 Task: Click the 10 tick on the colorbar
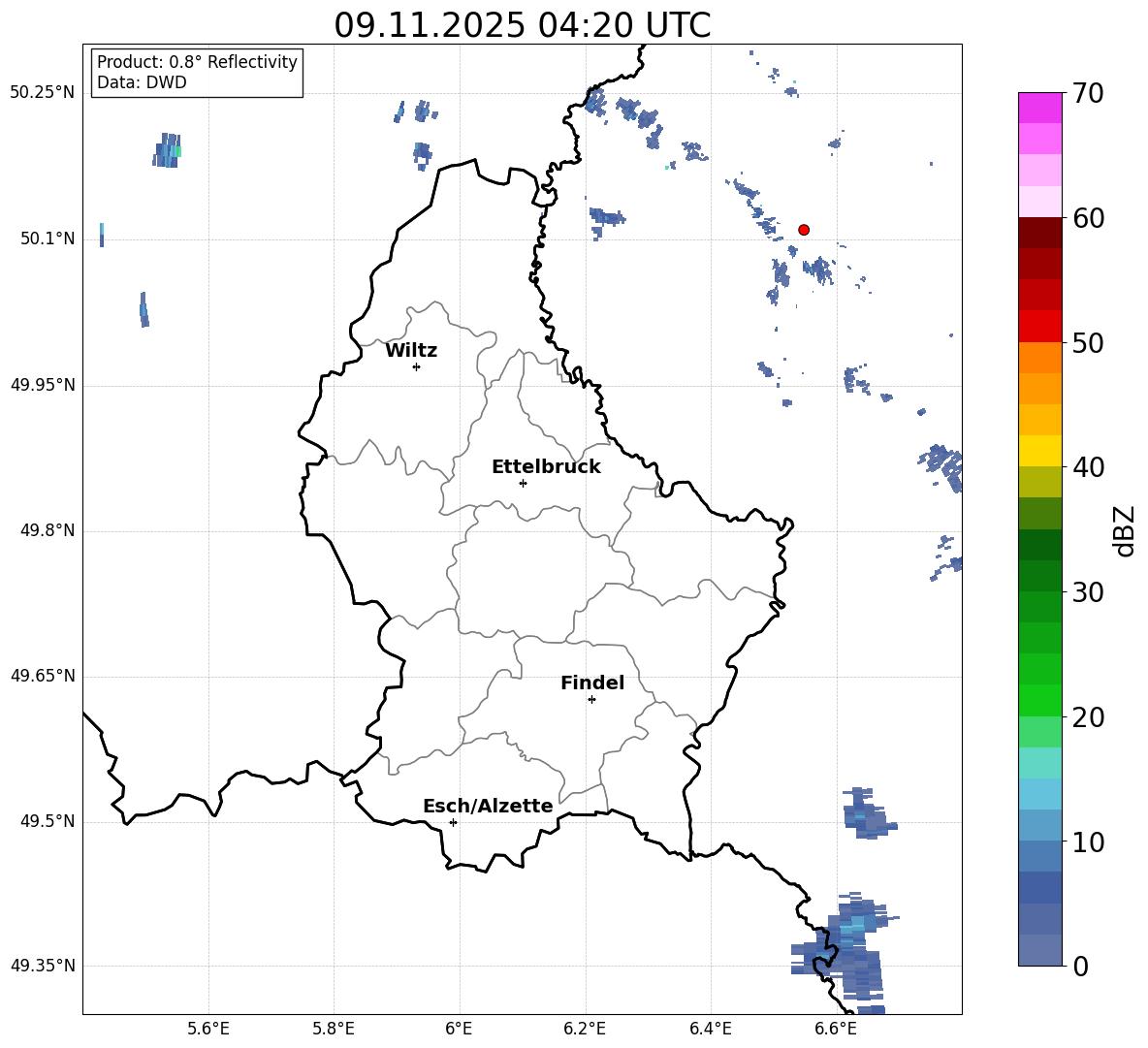click(1089, 842)
